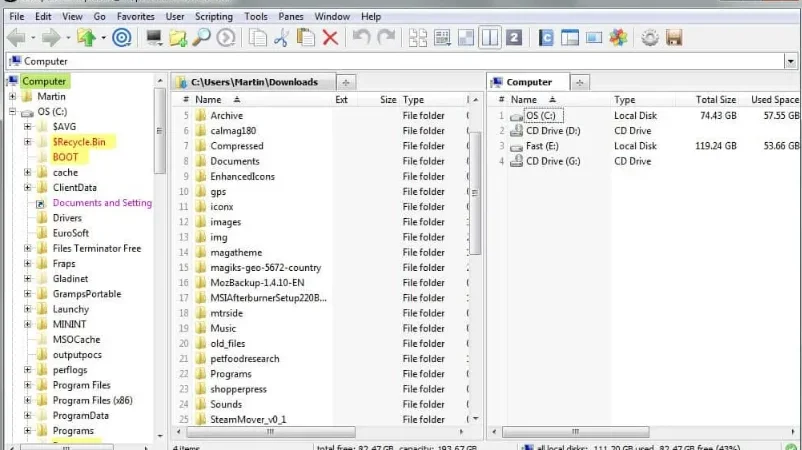Click the Cut scissors icon
This screenshot has width=802, height=450.
coord(281,38)
